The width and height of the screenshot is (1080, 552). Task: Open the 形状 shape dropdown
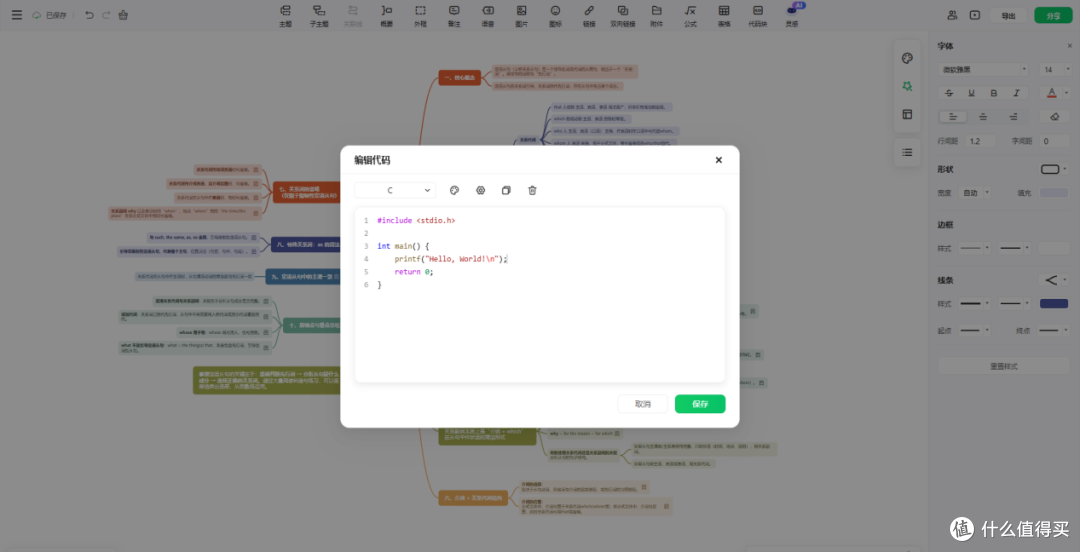coord(1054,170)
